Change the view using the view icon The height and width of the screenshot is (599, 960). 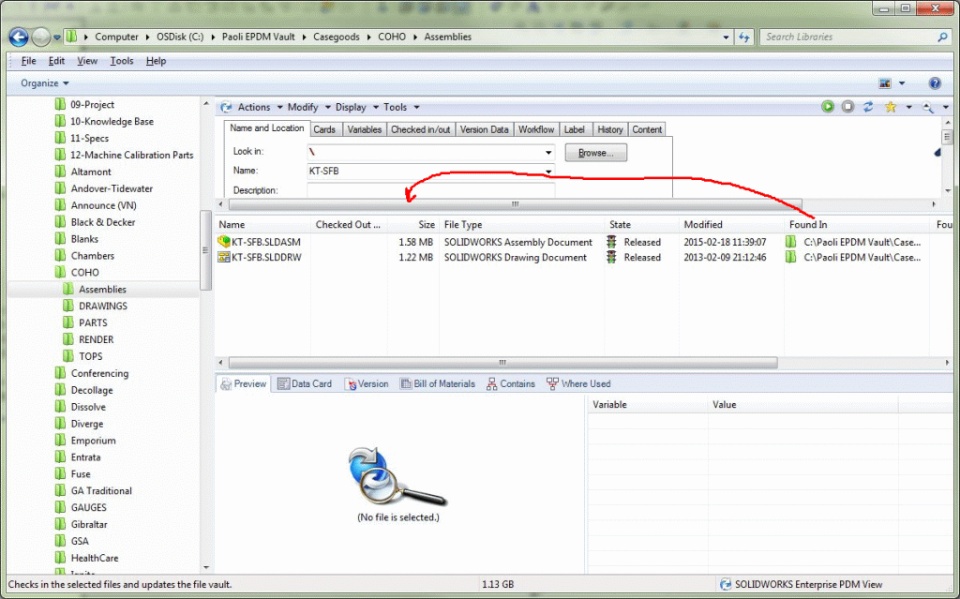(885, 83)
